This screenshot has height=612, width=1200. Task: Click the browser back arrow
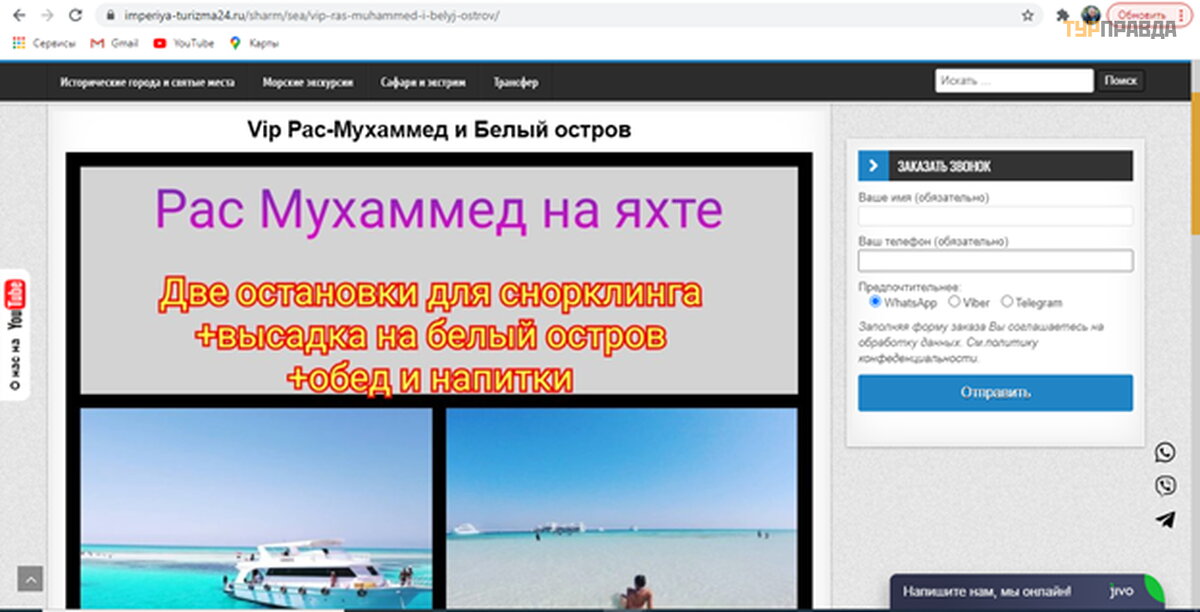18,16
